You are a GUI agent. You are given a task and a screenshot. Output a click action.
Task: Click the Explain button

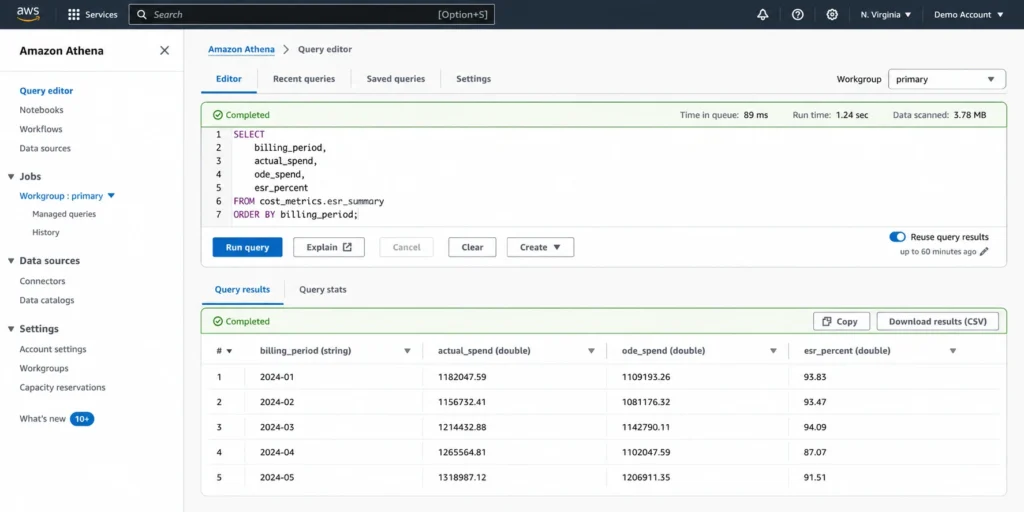[x=328, y=248]
